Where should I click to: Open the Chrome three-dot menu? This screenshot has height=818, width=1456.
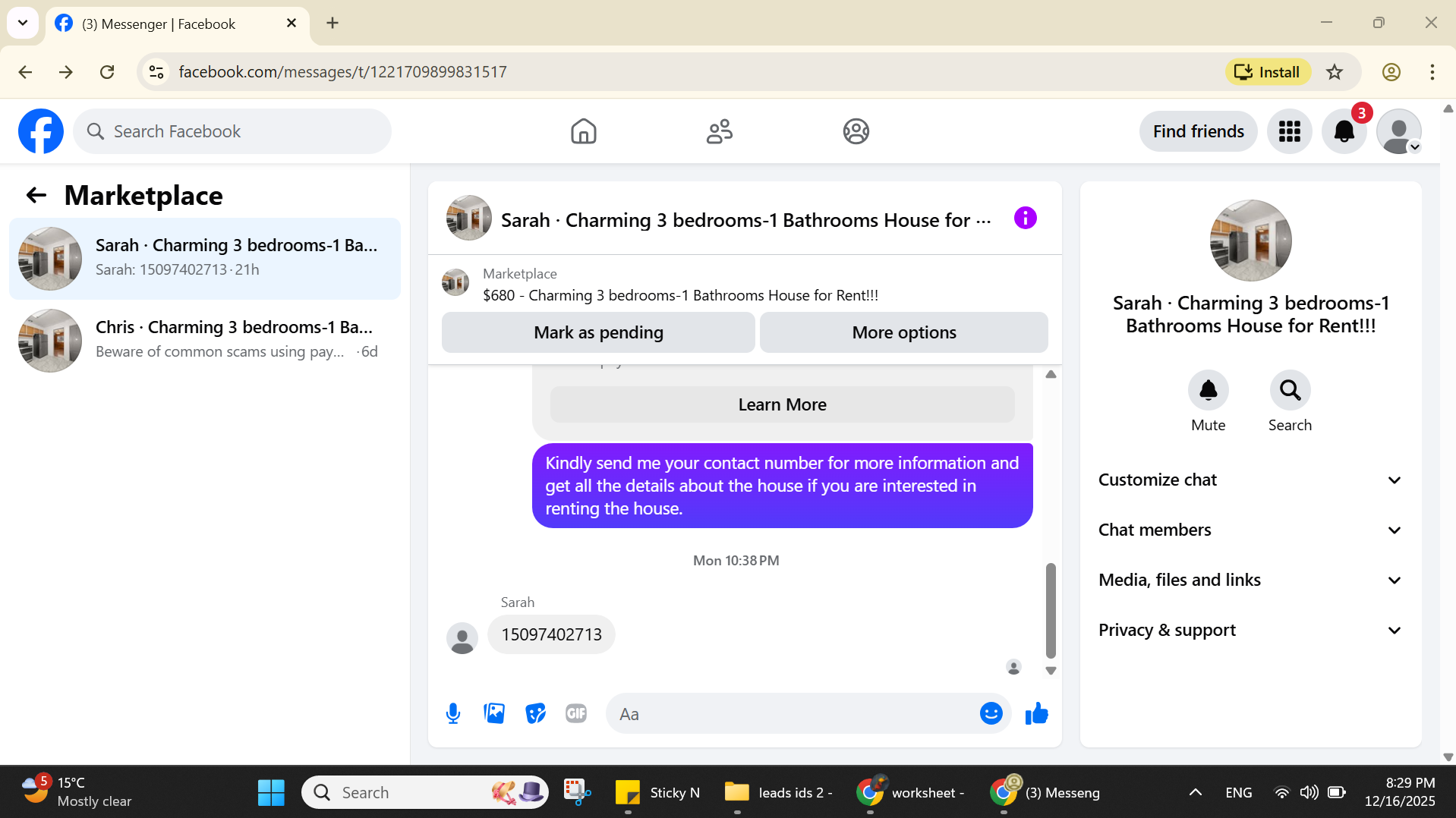[x=1432, y=72]
